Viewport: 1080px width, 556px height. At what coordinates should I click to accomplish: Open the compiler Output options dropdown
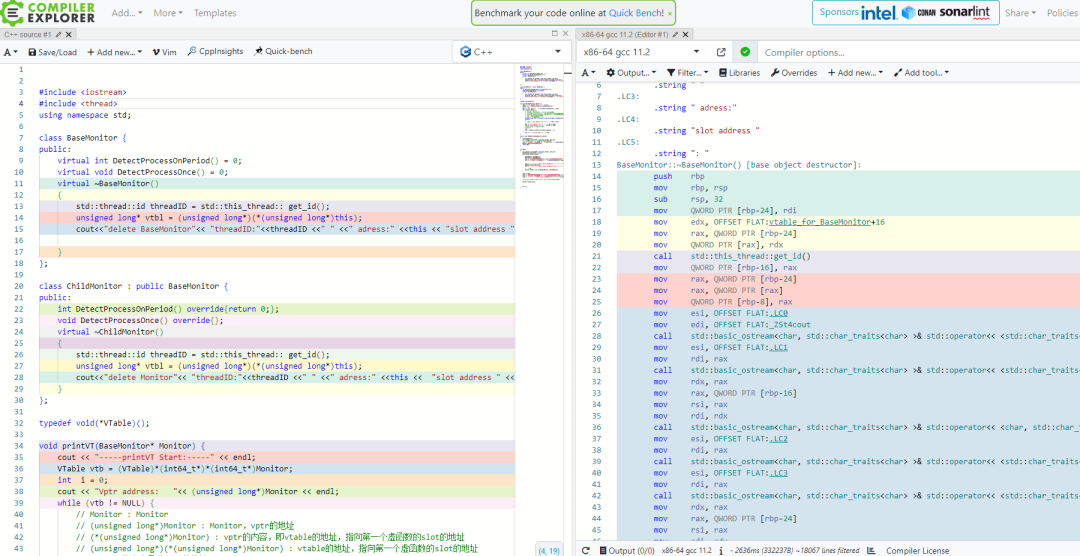pyautogui.click(x=632, y=73)
